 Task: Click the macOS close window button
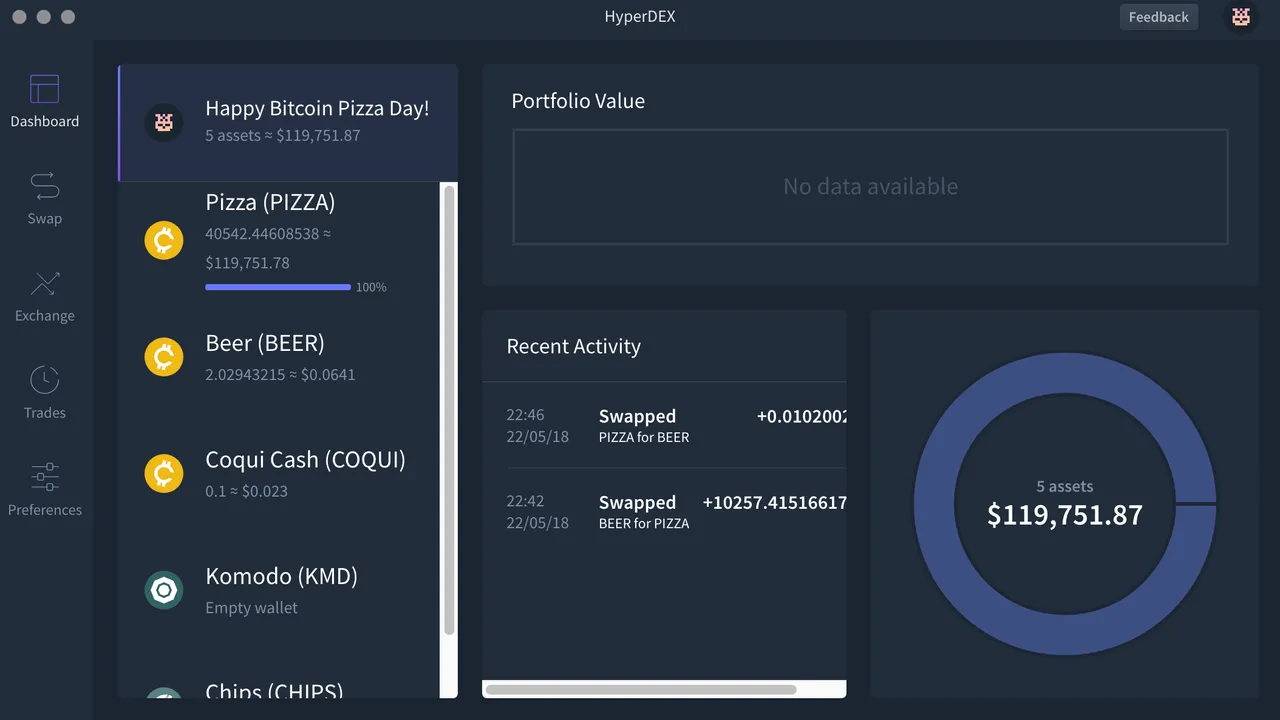[x=20, y=17]
